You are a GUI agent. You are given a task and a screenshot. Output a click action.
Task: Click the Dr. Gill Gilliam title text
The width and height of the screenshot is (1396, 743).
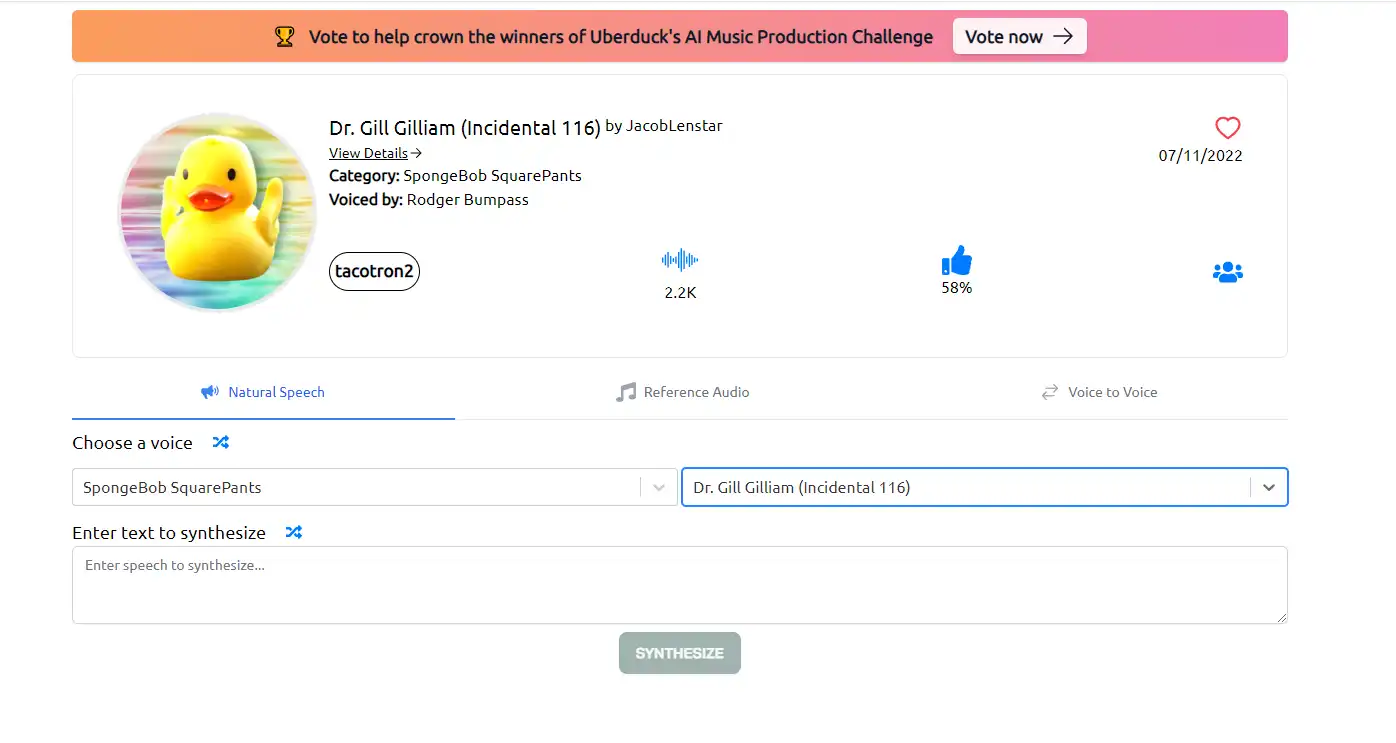(465, 128)
